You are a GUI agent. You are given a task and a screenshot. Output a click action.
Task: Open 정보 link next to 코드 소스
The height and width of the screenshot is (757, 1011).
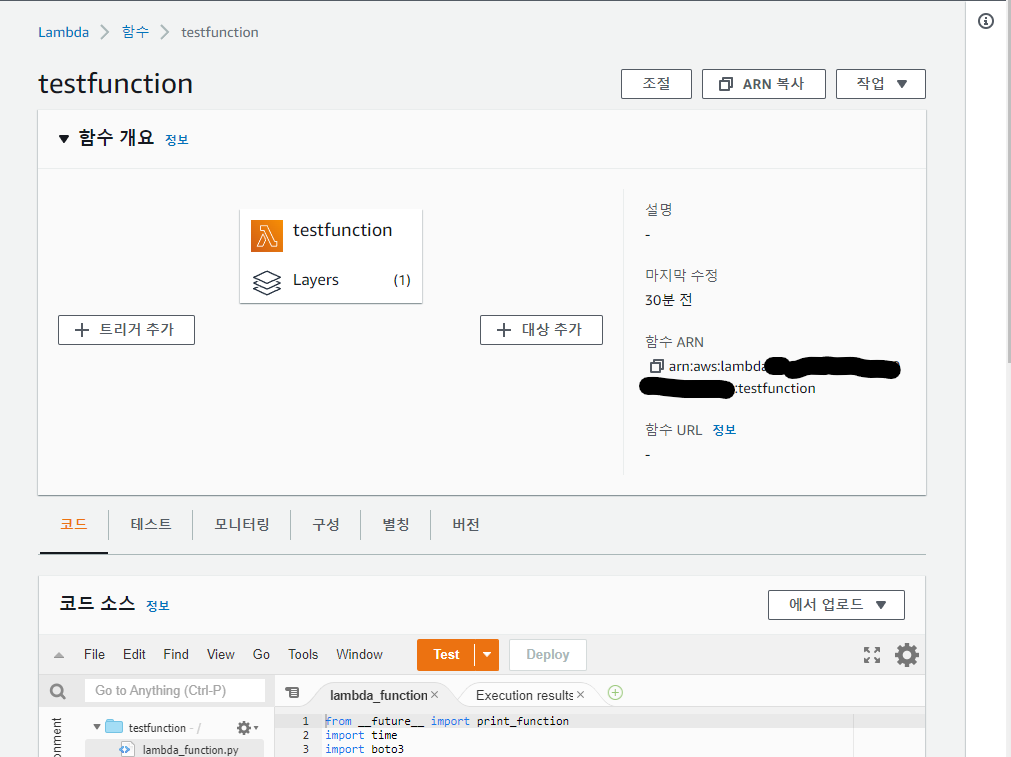[158, 606]
